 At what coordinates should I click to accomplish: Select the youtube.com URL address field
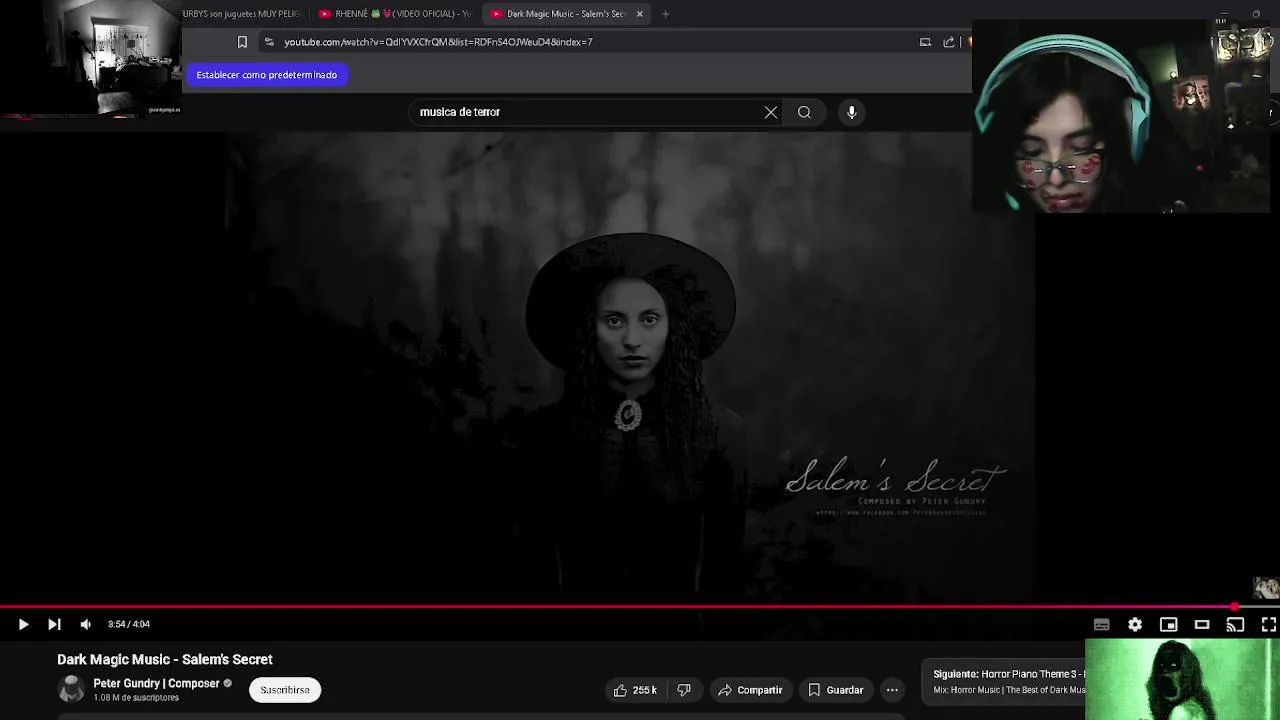click(x=438, y=42)
